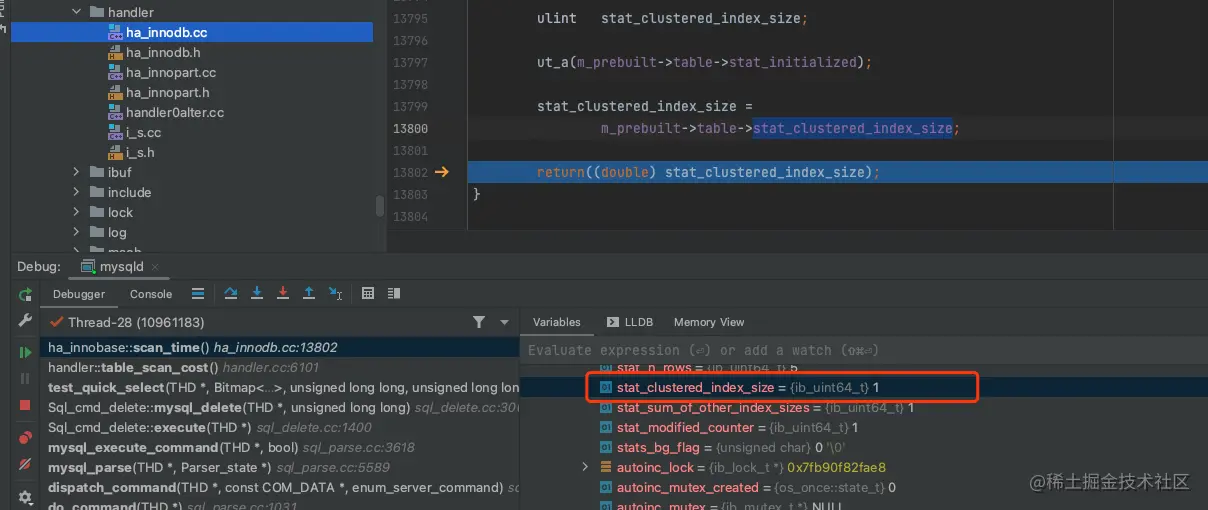Select mysql_parse stack frame

click(279, 467)
